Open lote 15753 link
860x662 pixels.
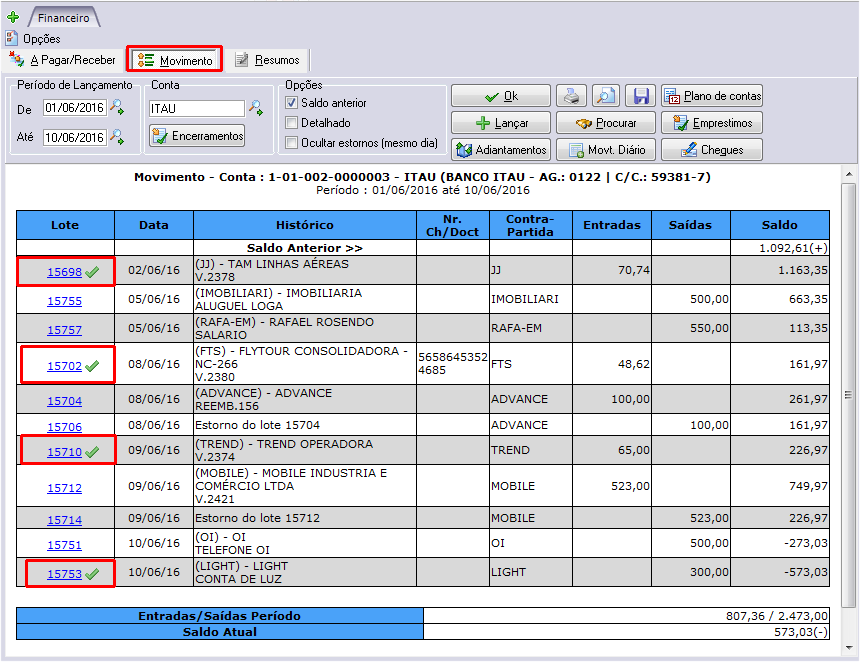click(64, 574)
